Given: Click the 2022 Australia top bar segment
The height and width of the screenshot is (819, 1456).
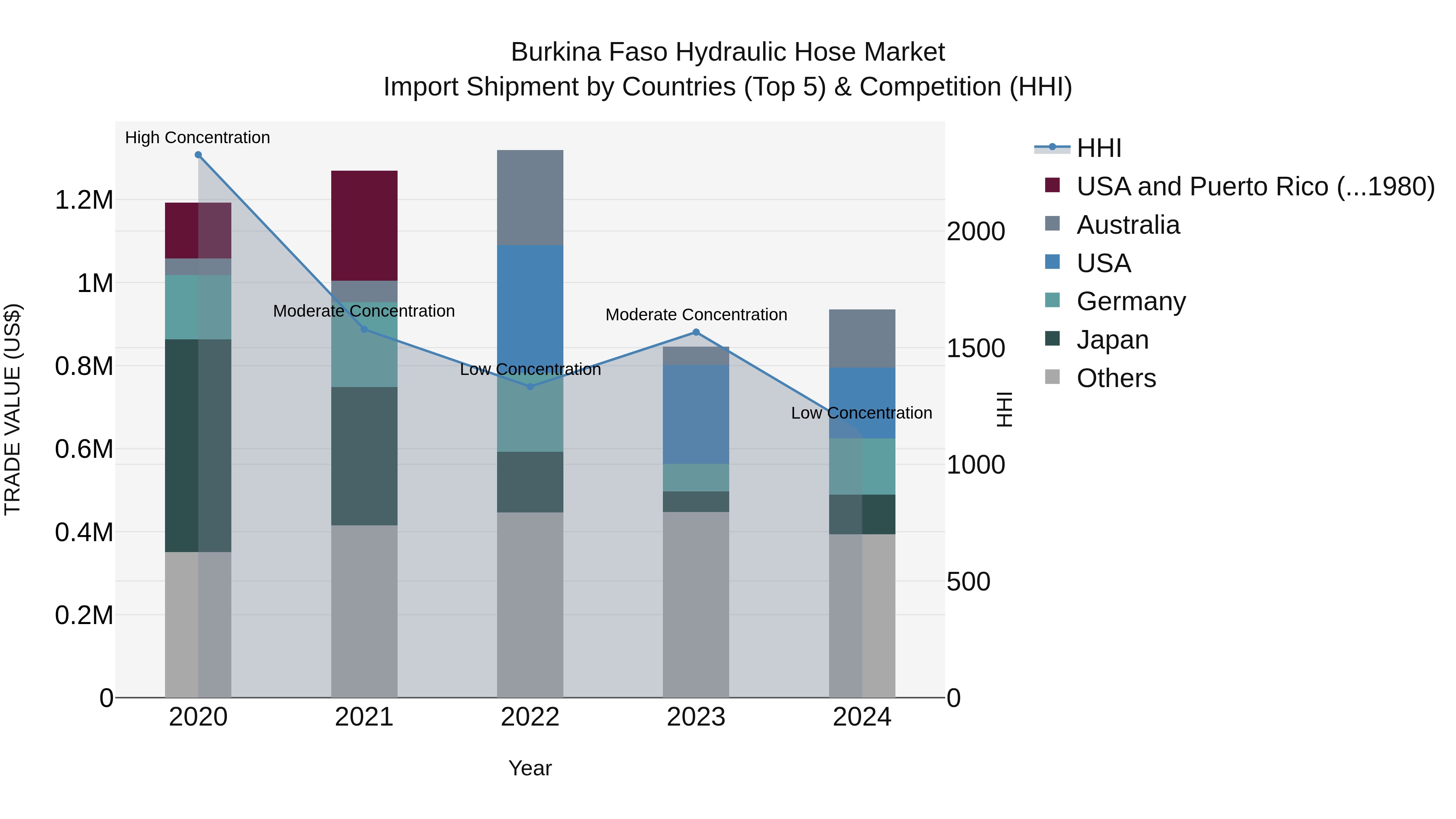Looking at the screenshot, I should coord(530,198).
